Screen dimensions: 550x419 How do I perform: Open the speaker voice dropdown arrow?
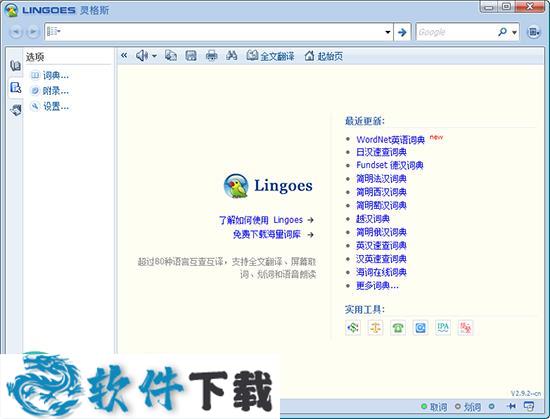pyautogui.click(x=154, y=56)
